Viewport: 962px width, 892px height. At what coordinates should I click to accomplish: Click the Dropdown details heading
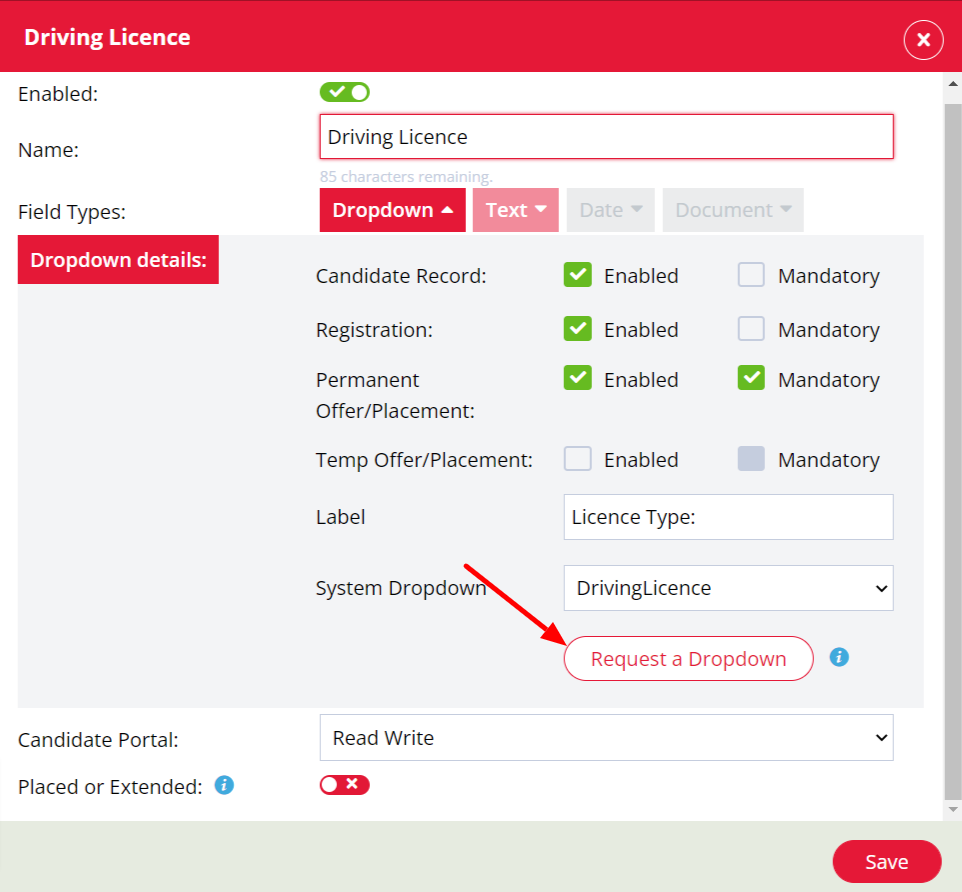click(x=118, y=260)
